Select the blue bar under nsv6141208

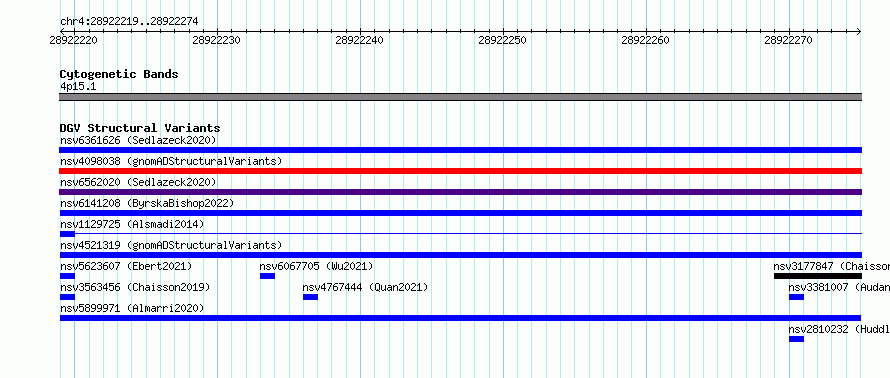coord(460,213)
